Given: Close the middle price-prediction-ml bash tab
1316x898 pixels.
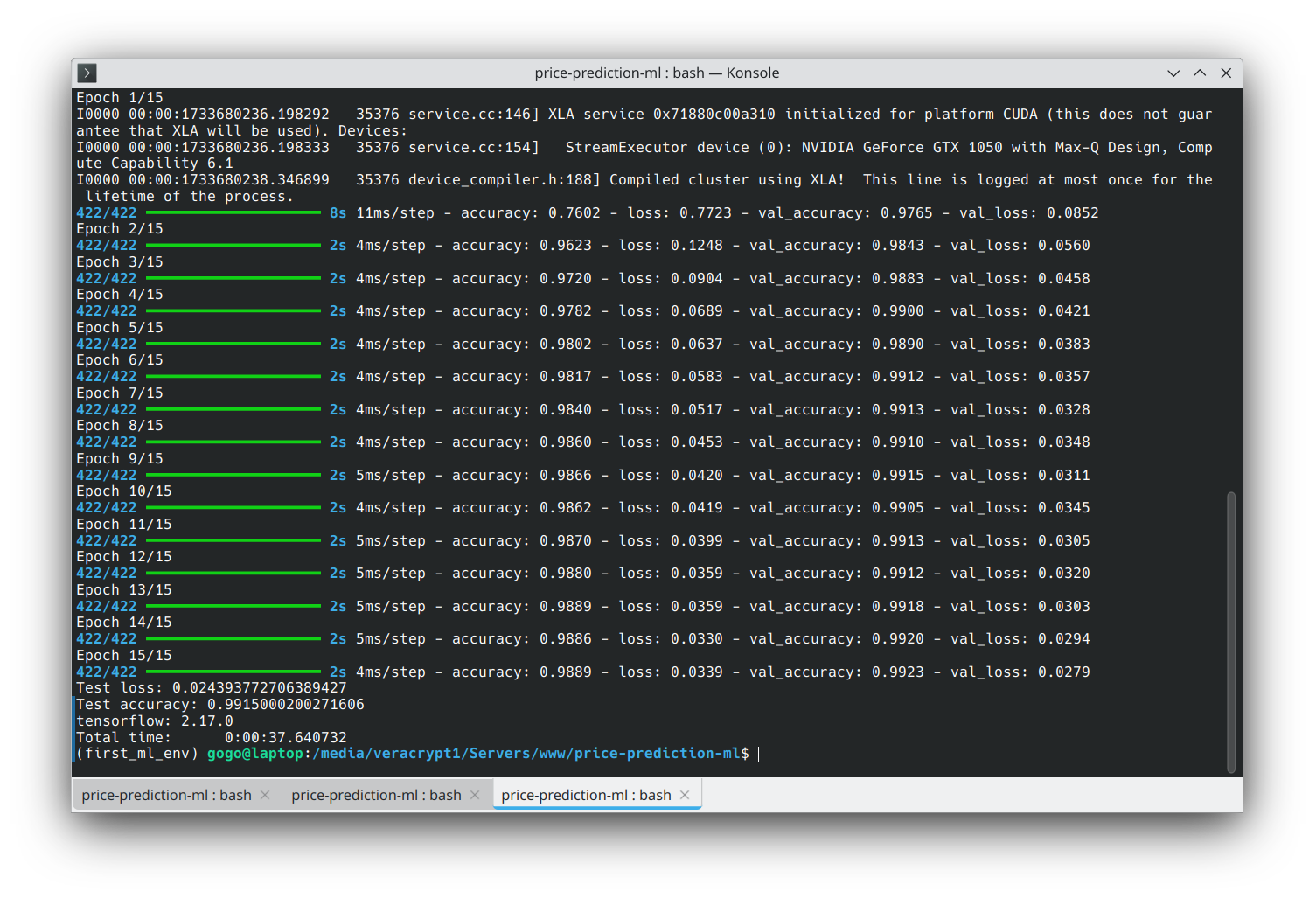Looking at the screenshot, I should (475, 795).
